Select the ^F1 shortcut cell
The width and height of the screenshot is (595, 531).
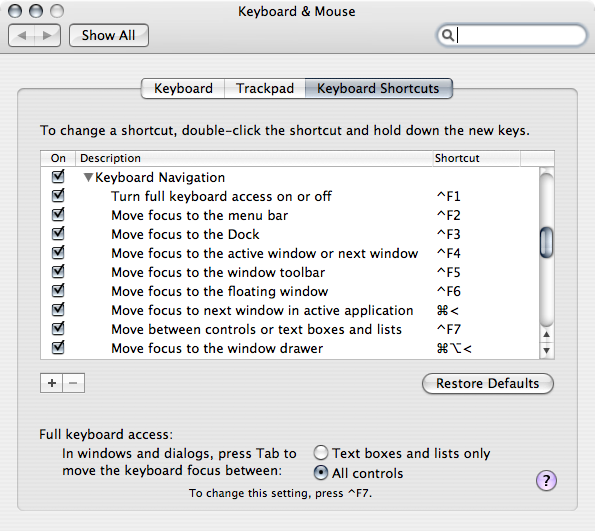click(x=448, y=197)
